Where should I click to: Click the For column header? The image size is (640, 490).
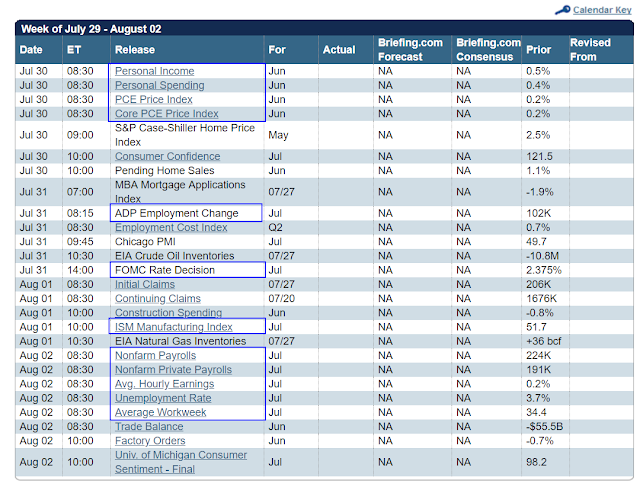pos(277,50)
